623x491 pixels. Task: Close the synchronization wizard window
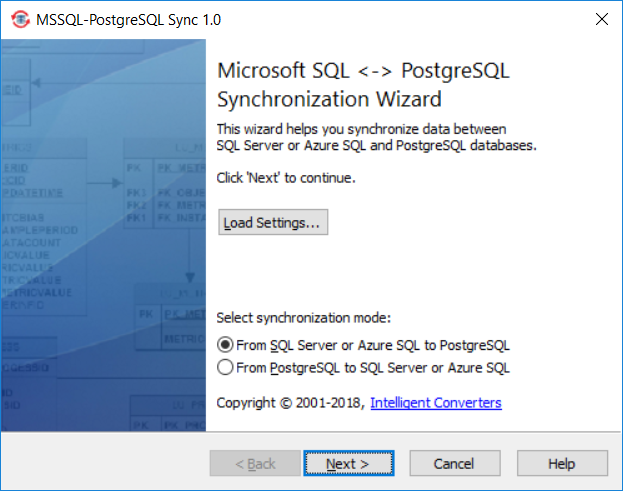(x=601, y=19)
